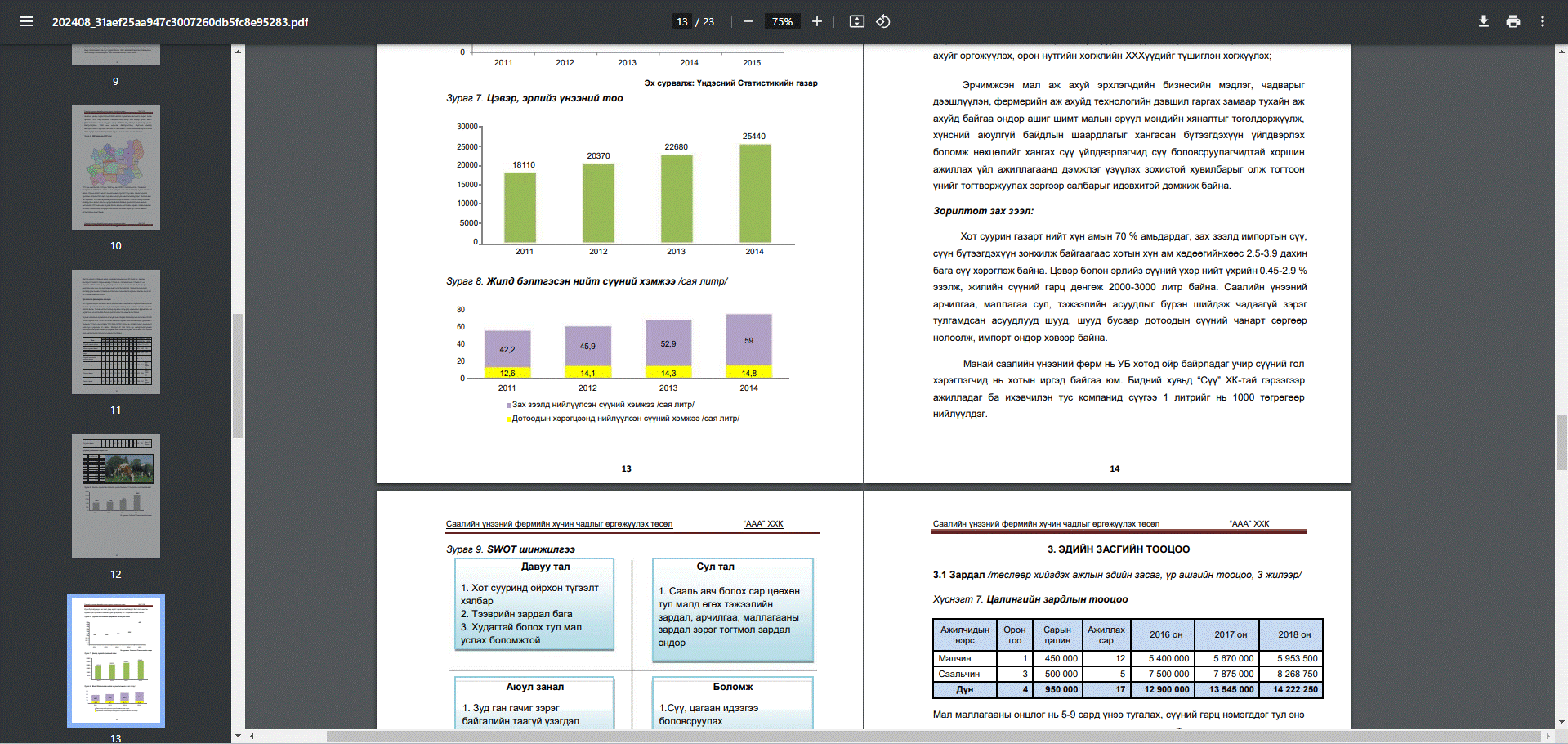Click the 42,2 value in purple bar
Screen dimensions: 1568x744
[507, 350]
